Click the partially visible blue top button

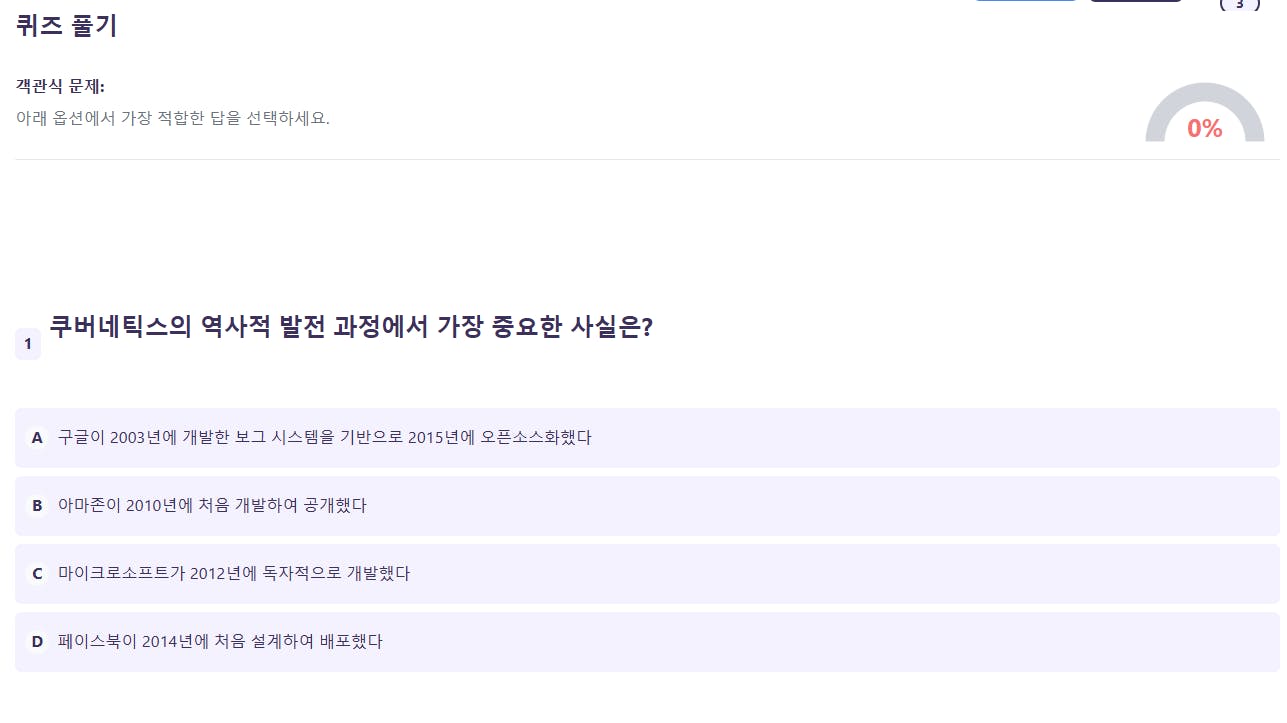point(1026,1)
